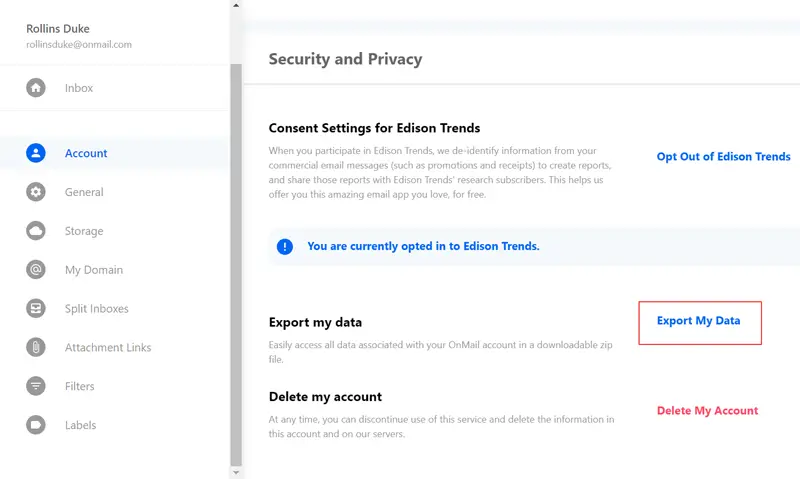Click the sidebar scrollbar down arrow
This screenshot has height=479, width=800.
[x=236, y=471]
